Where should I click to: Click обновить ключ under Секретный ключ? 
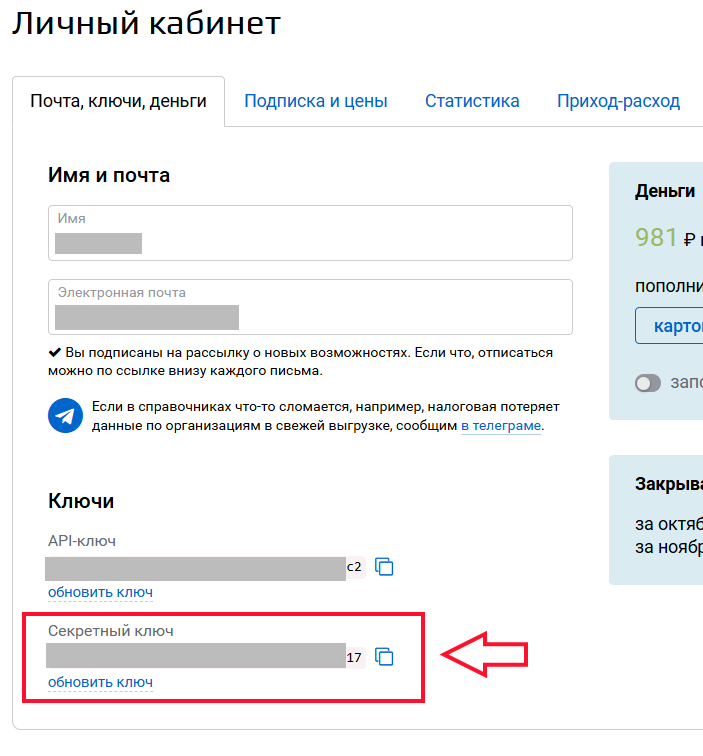click(x=100, y=682)
